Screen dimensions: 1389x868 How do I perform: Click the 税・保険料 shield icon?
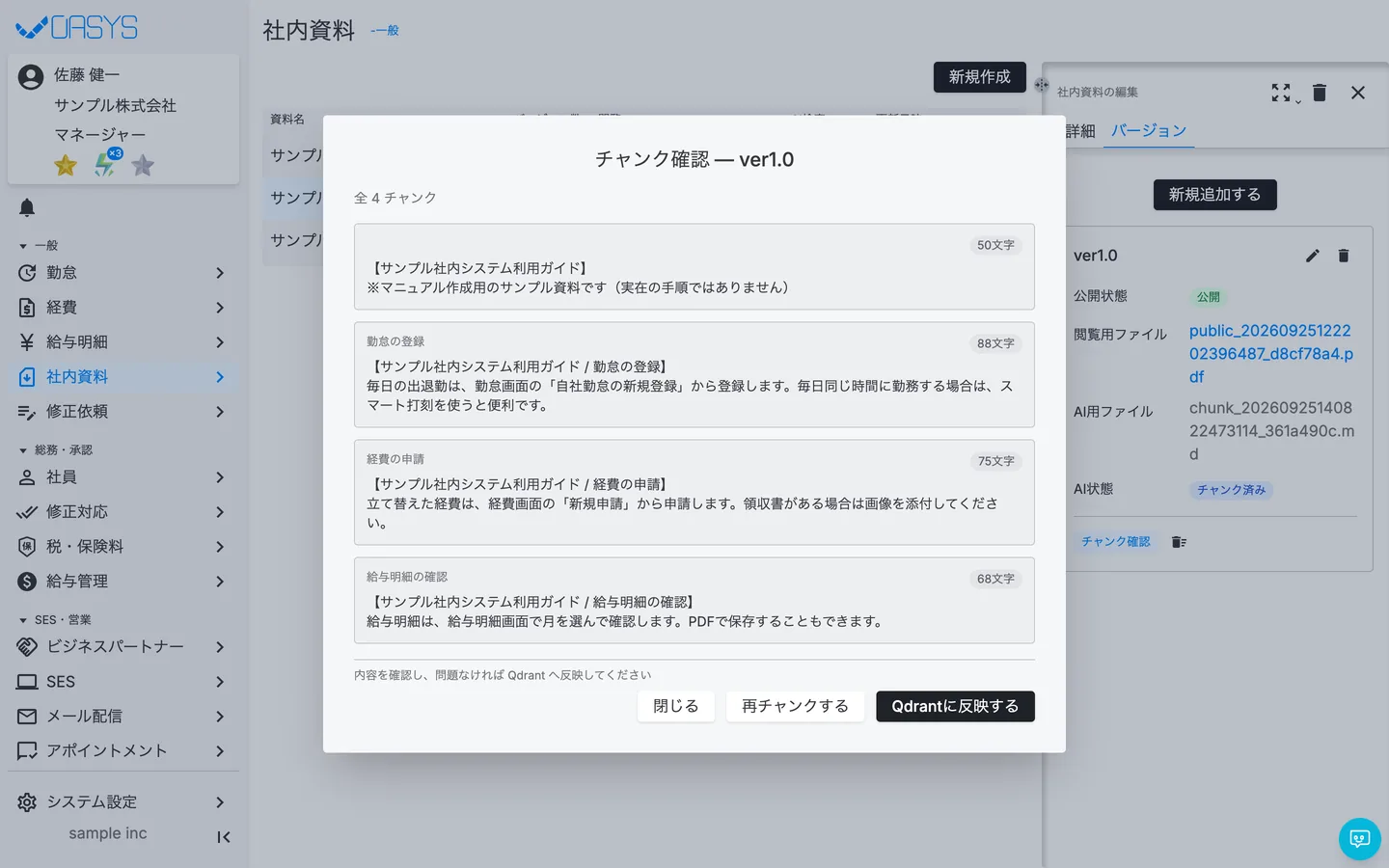[27, 547]
